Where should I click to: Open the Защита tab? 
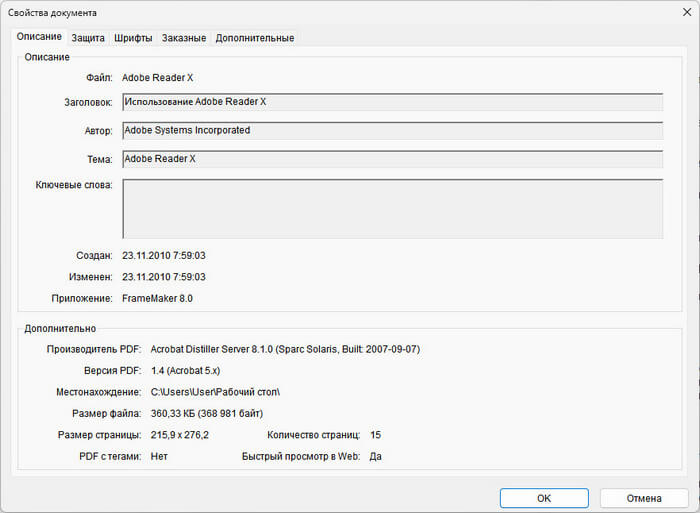[x=88, y=38]
